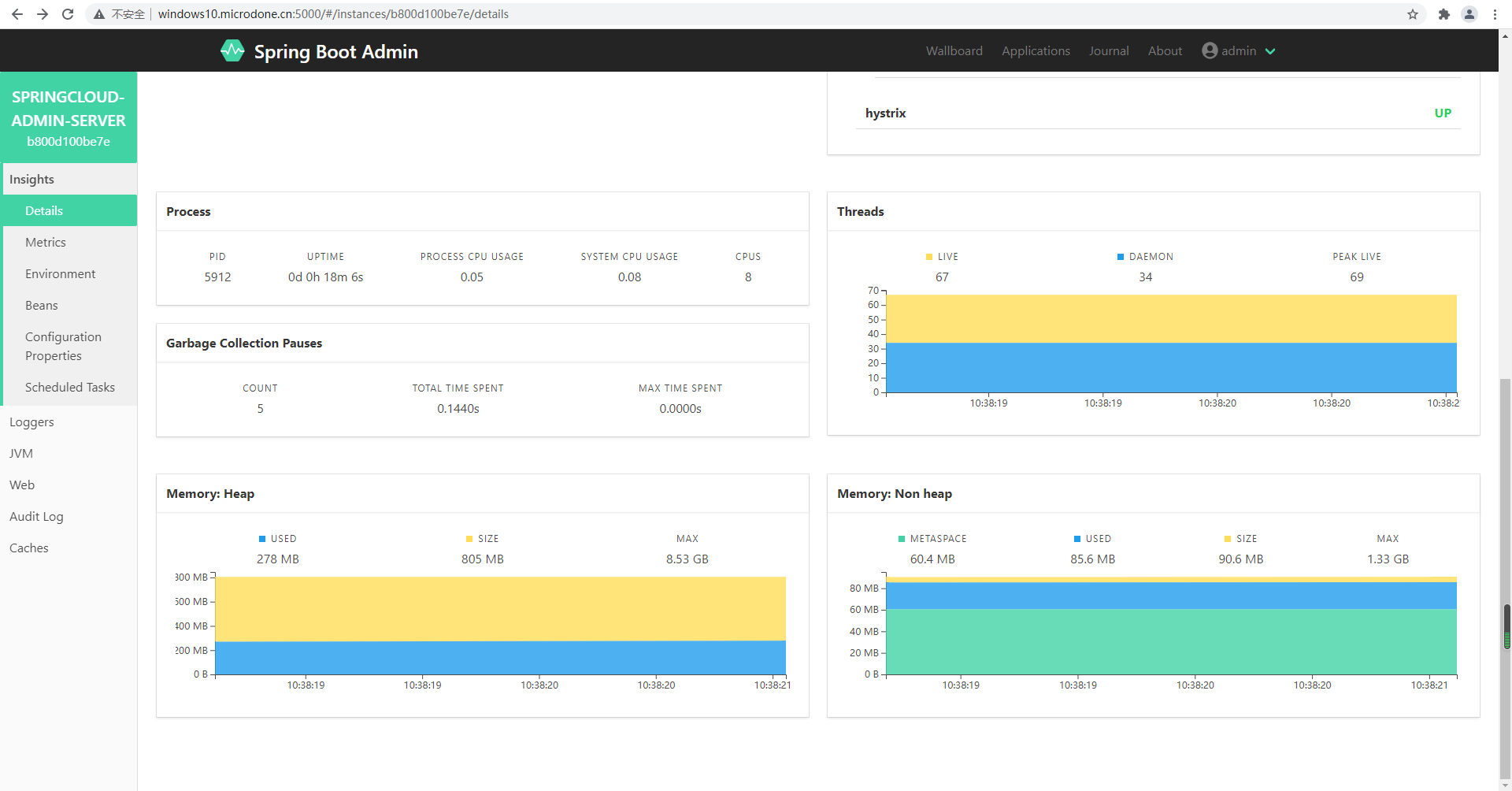Select the Details sidebar item
This screenshot has width=1512, height=791.
(69, 210)
